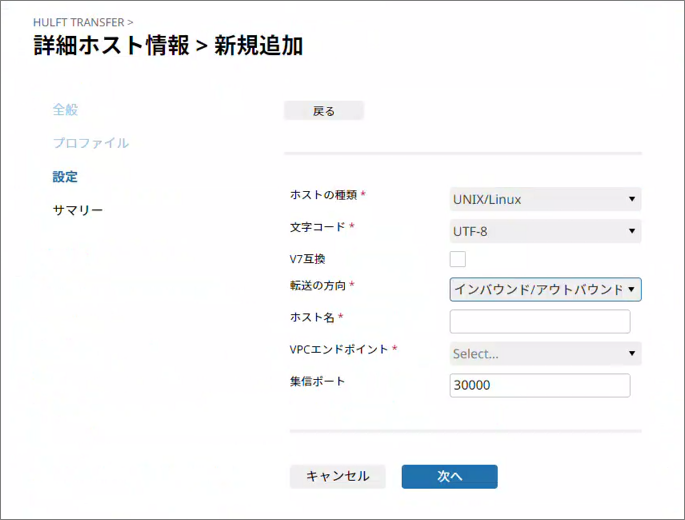685x520 pixels.
Task: Open the ホストの種類 dropdown showing UNIX/Linux
Action: coord(545,199)
